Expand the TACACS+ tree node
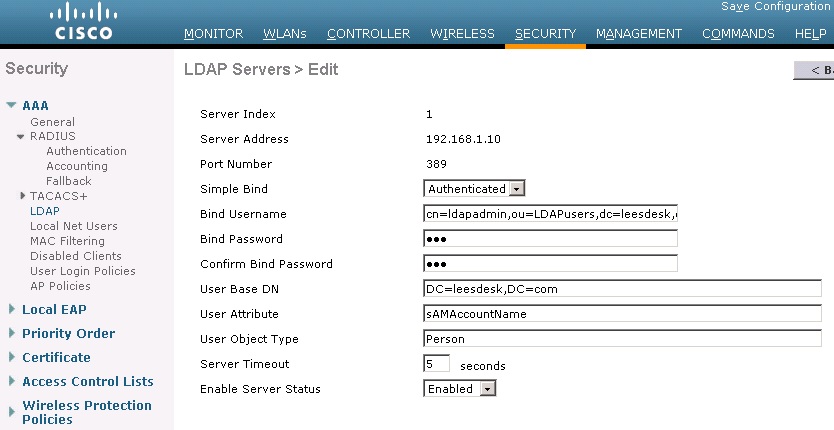 click(x=22, y=196)
